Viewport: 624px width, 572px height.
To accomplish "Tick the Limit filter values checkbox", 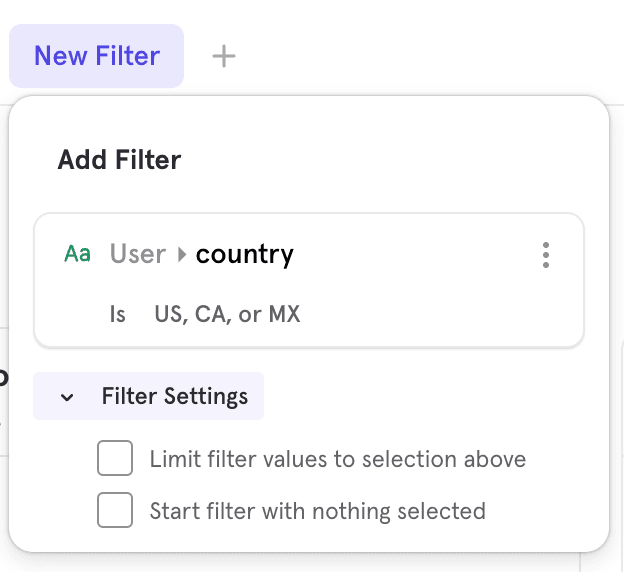I will click(x=115, y=459).
